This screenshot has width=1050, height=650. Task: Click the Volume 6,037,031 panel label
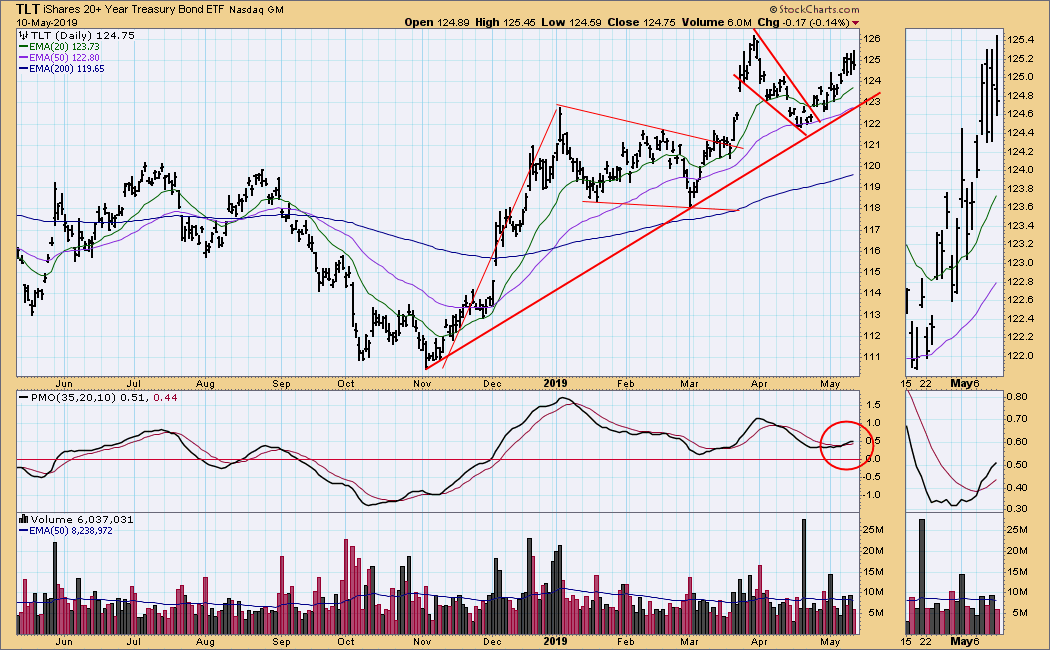(x=82, y=519)
